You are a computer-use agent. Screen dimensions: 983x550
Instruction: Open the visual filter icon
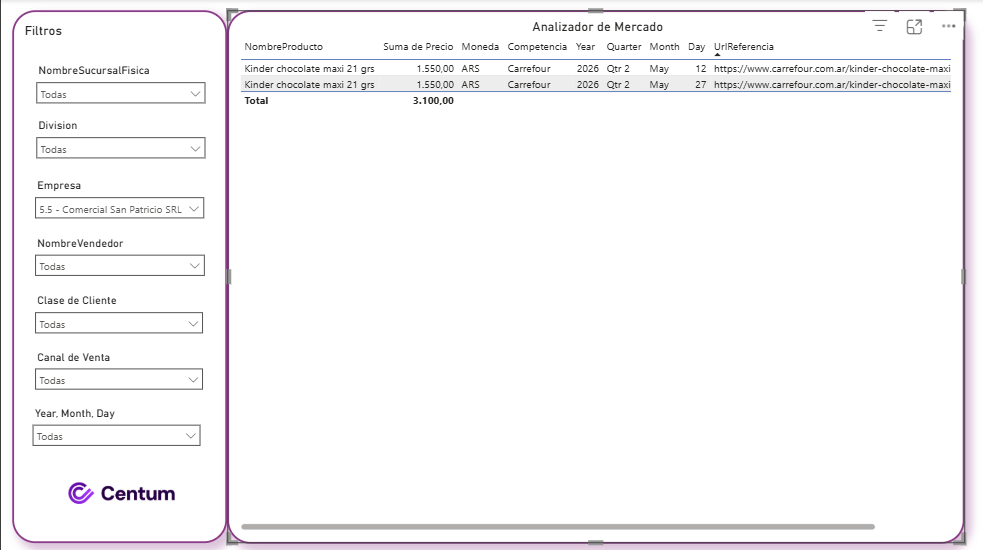click(880, 26)
